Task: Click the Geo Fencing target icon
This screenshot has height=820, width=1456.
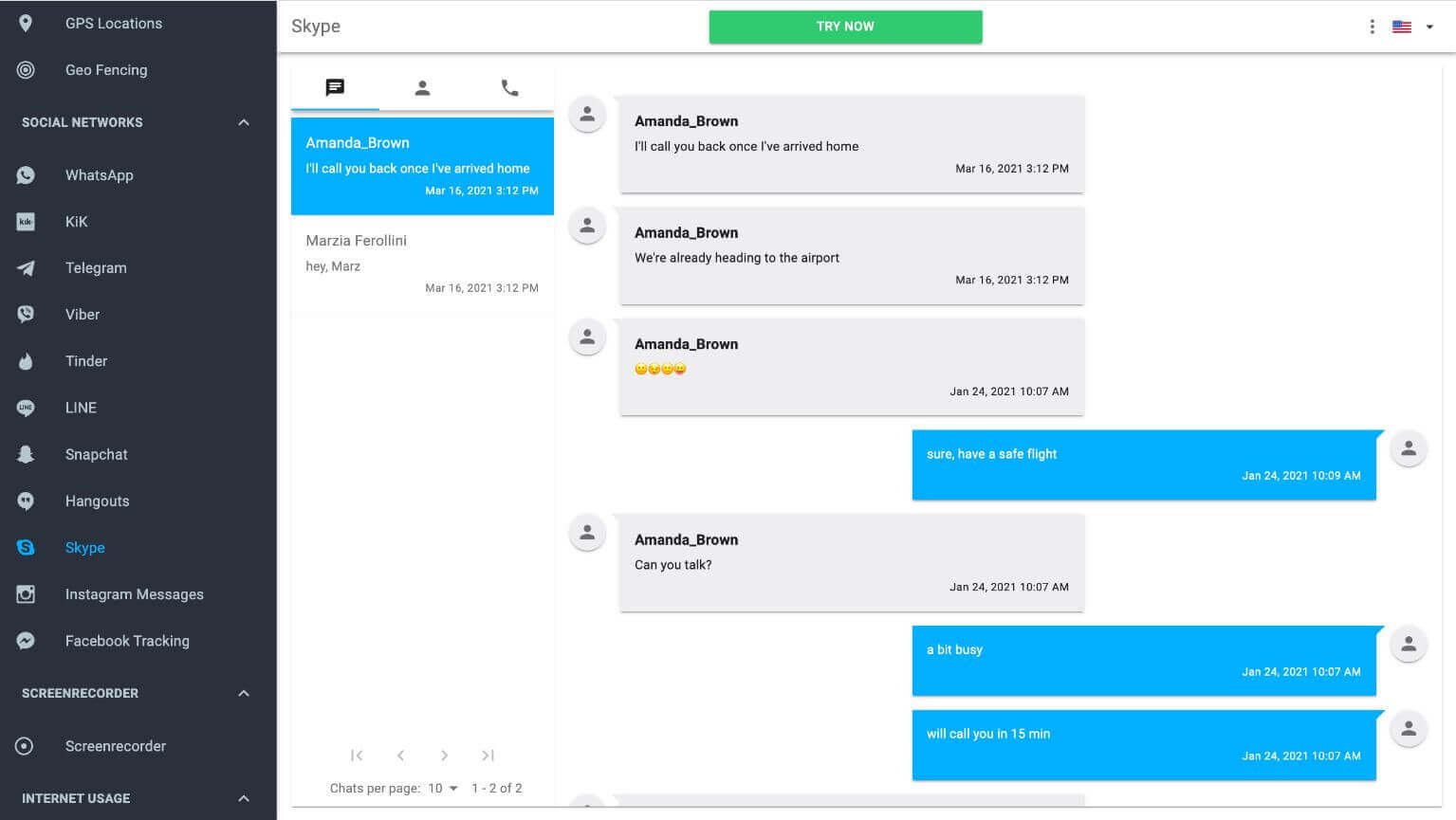Action: tap(26, 70)
